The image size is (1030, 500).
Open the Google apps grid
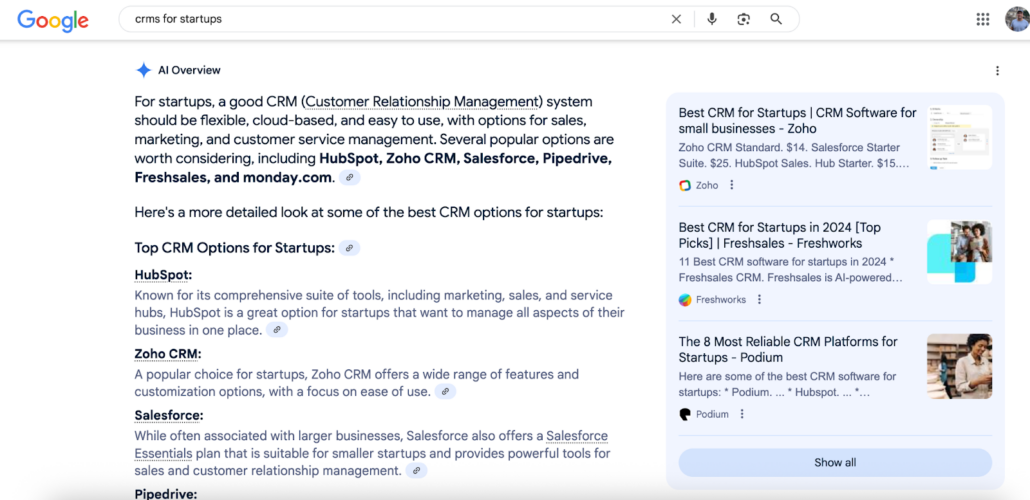click(983, 19)
